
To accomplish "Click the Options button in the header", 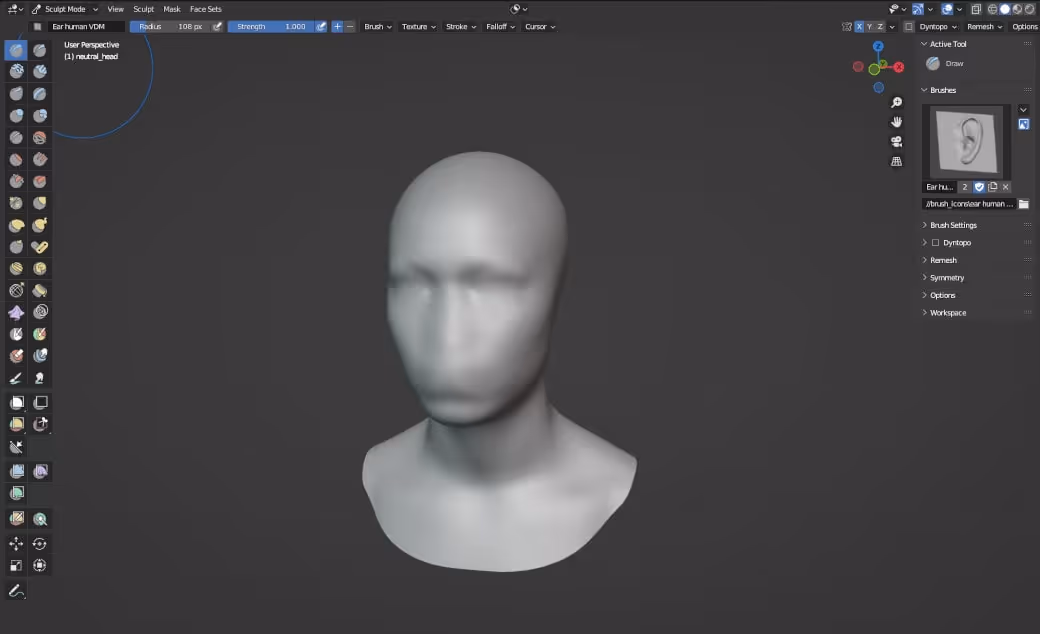I will point(1024,27).
